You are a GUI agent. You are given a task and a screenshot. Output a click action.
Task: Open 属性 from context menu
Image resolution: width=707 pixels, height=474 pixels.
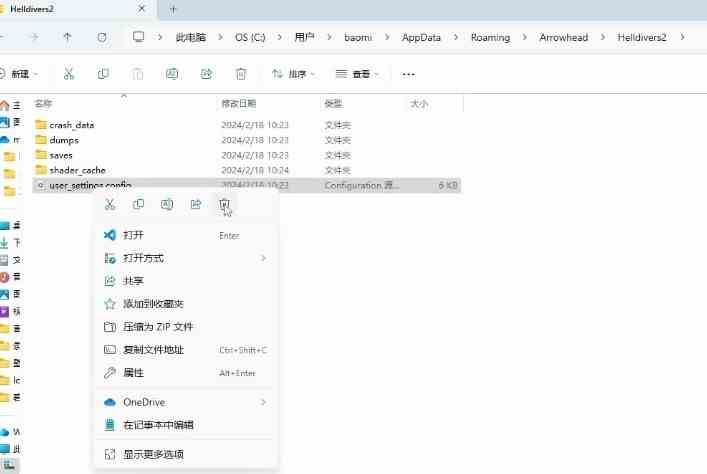click(x=185, y=373)
